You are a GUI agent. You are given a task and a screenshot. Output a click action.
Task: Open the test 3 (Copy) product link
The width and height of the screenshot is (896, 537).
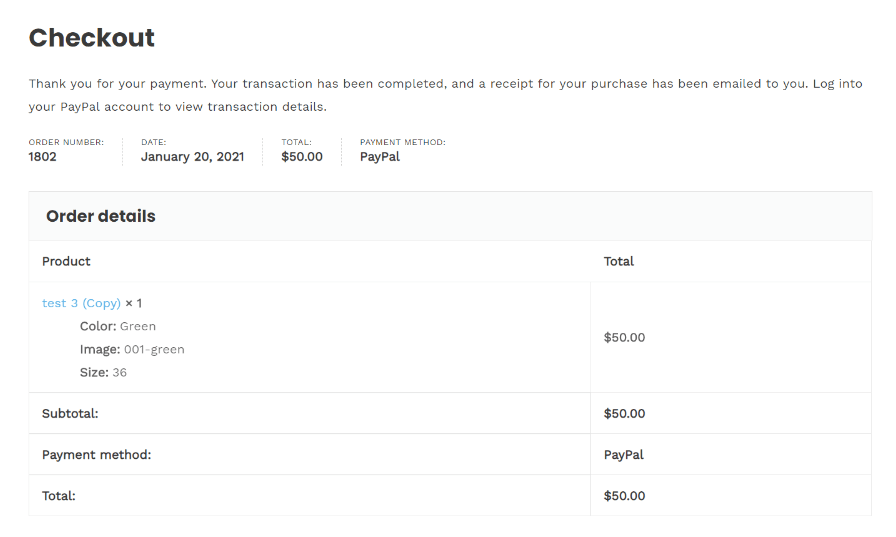(81, 303)
